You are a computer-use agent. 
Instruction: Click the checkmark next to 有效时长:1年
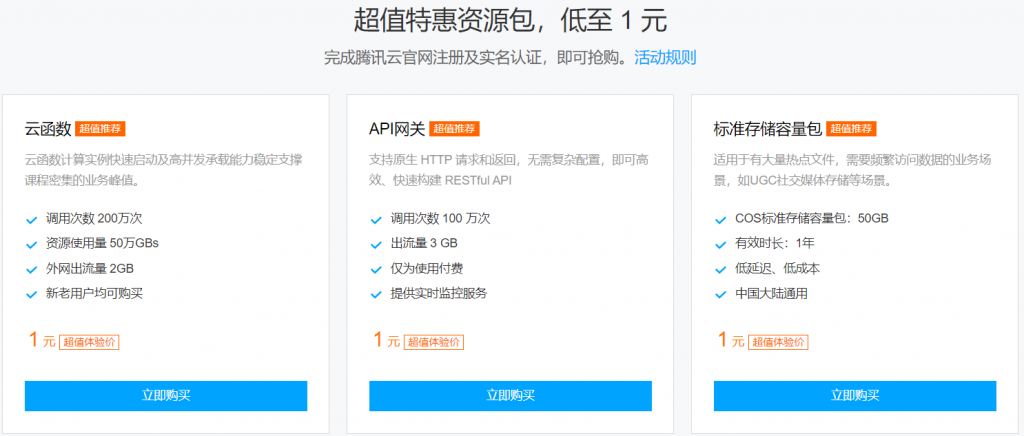coord(721,244)
